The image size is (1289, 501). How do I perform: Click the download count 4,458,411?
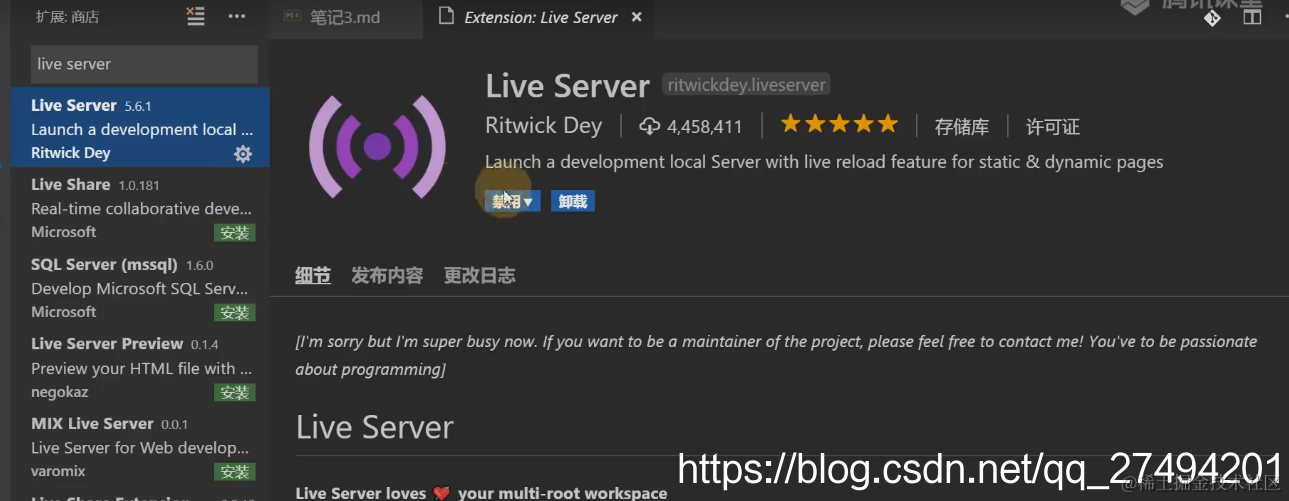(x=690, y=126)
